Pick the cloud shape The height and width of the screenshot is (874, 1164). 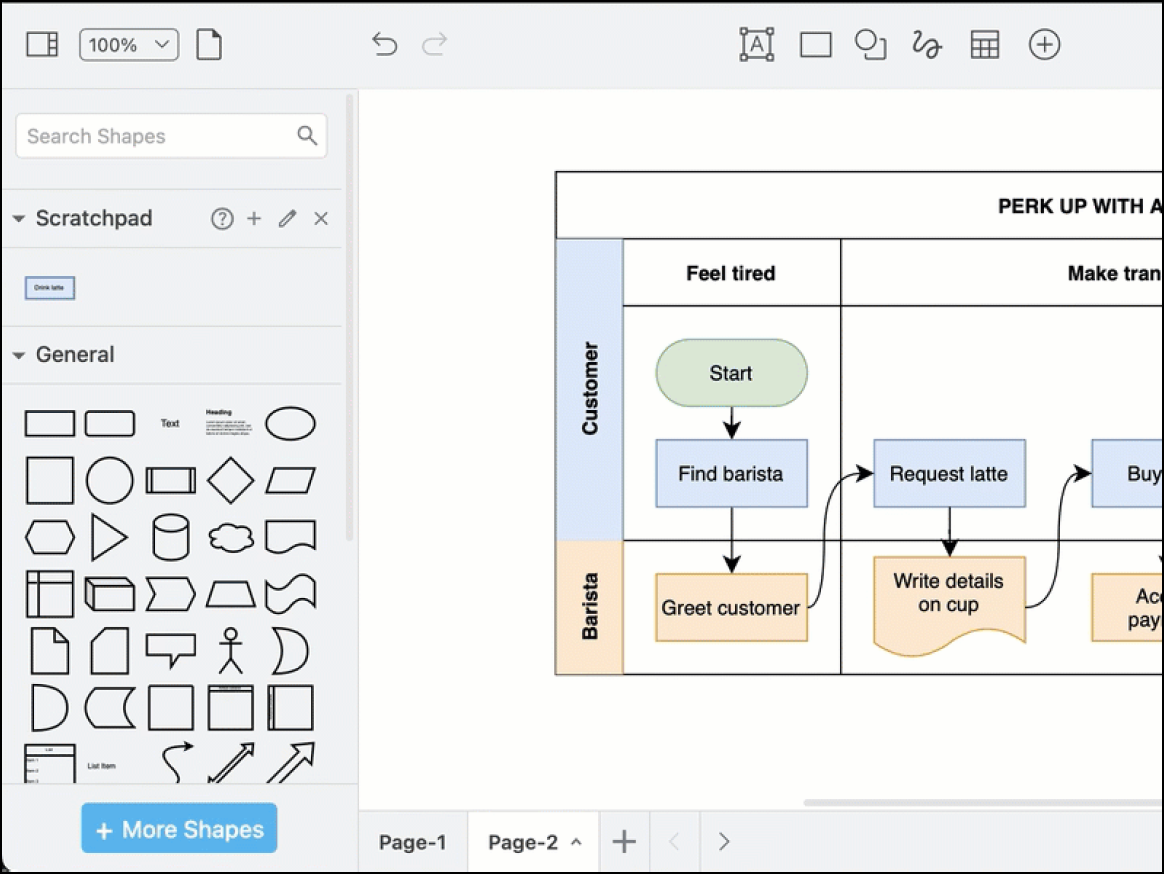[230, 538]
